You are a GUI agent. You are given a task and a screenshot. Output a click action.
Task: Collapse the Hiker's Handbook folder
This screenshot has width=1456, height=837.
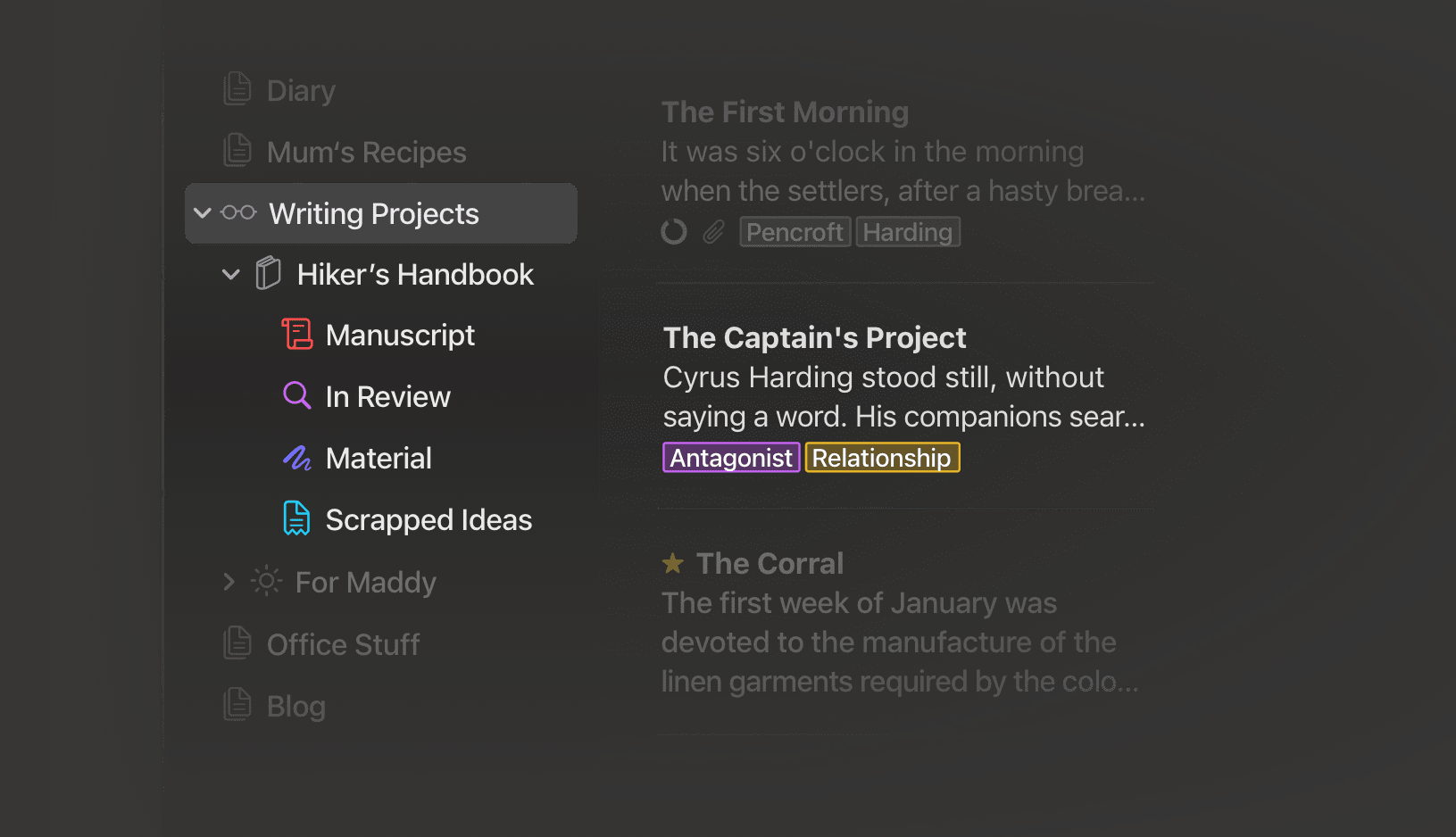[230, 274]
